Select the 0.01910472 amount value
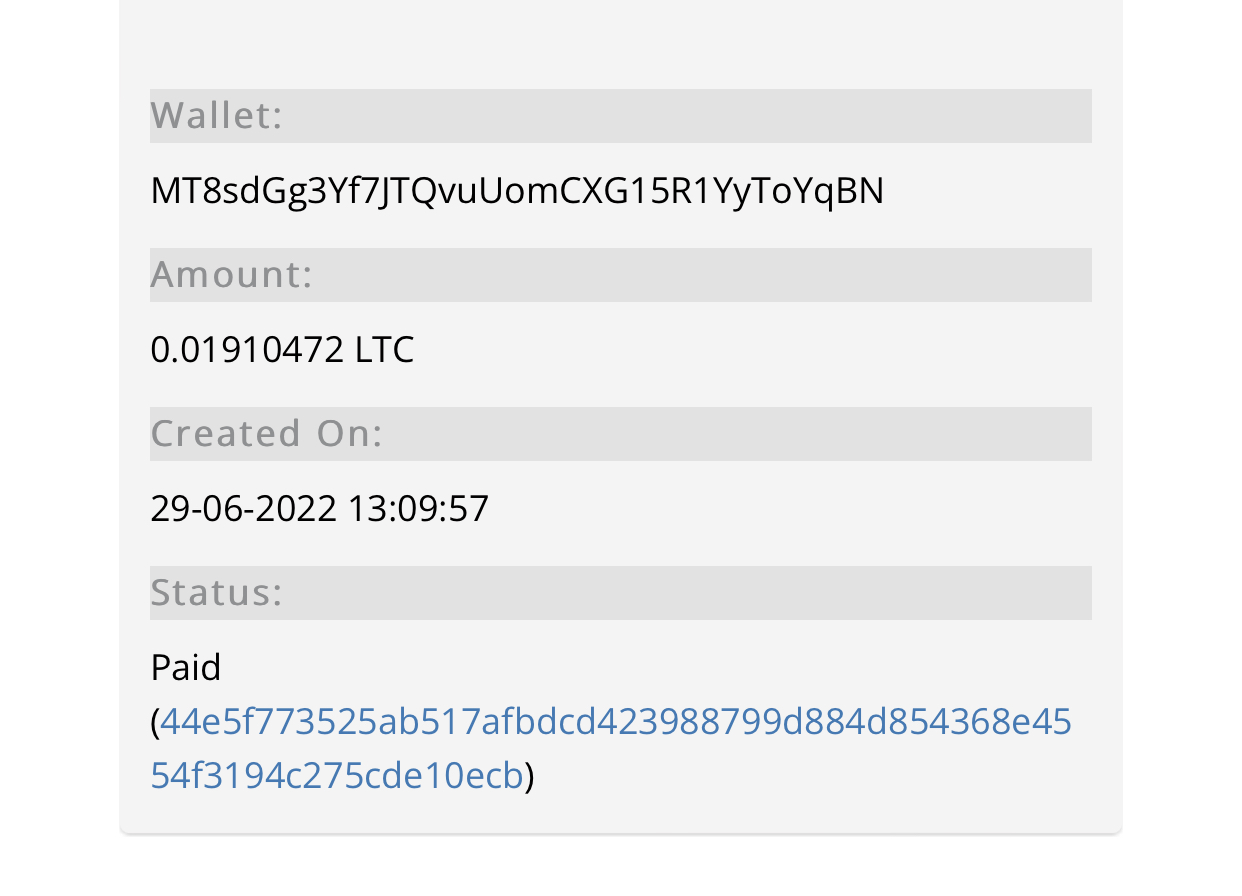1242x896 pixels. pyautogui.click(x=247, y=350)
